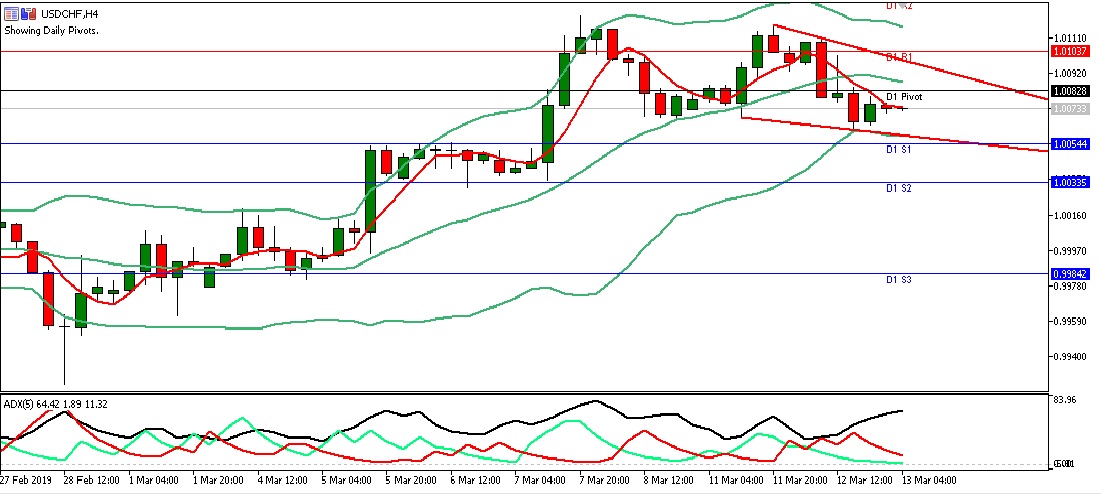Click the 'Showing Daily Pivots.' text
The image size is (1101, 495).
click(x=55, y=29)
